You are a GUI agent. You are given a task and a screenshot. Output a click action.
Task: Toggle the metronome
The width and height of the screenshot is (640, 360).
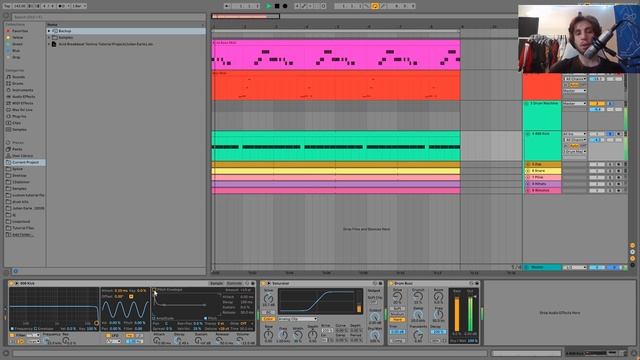click(x=61, y=6)
